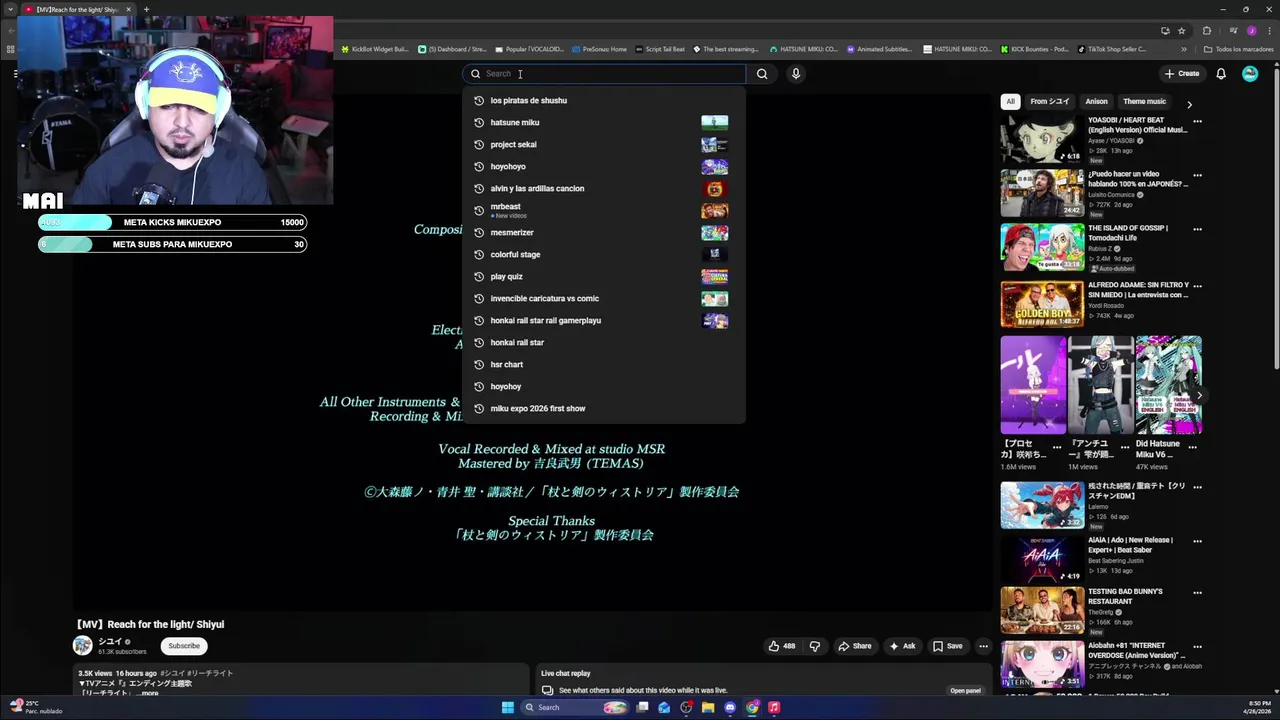Open Chrome extensions puzzle icon

(1207, 30)
